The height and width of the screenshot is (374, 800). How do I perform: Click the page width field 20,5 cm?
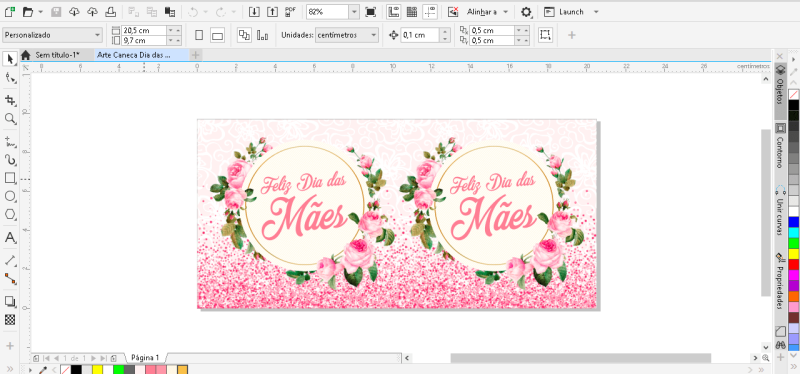(144, 31)
